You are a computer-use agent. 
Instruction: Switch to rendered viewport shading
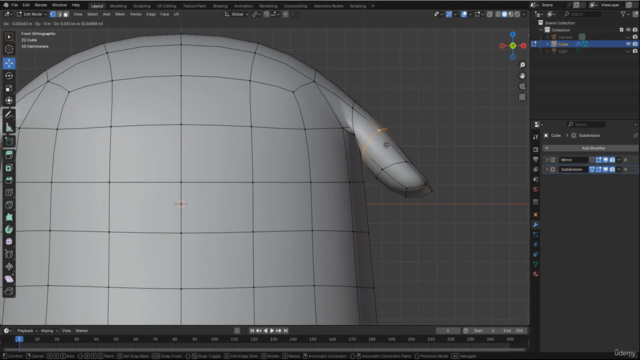(517, 14)
